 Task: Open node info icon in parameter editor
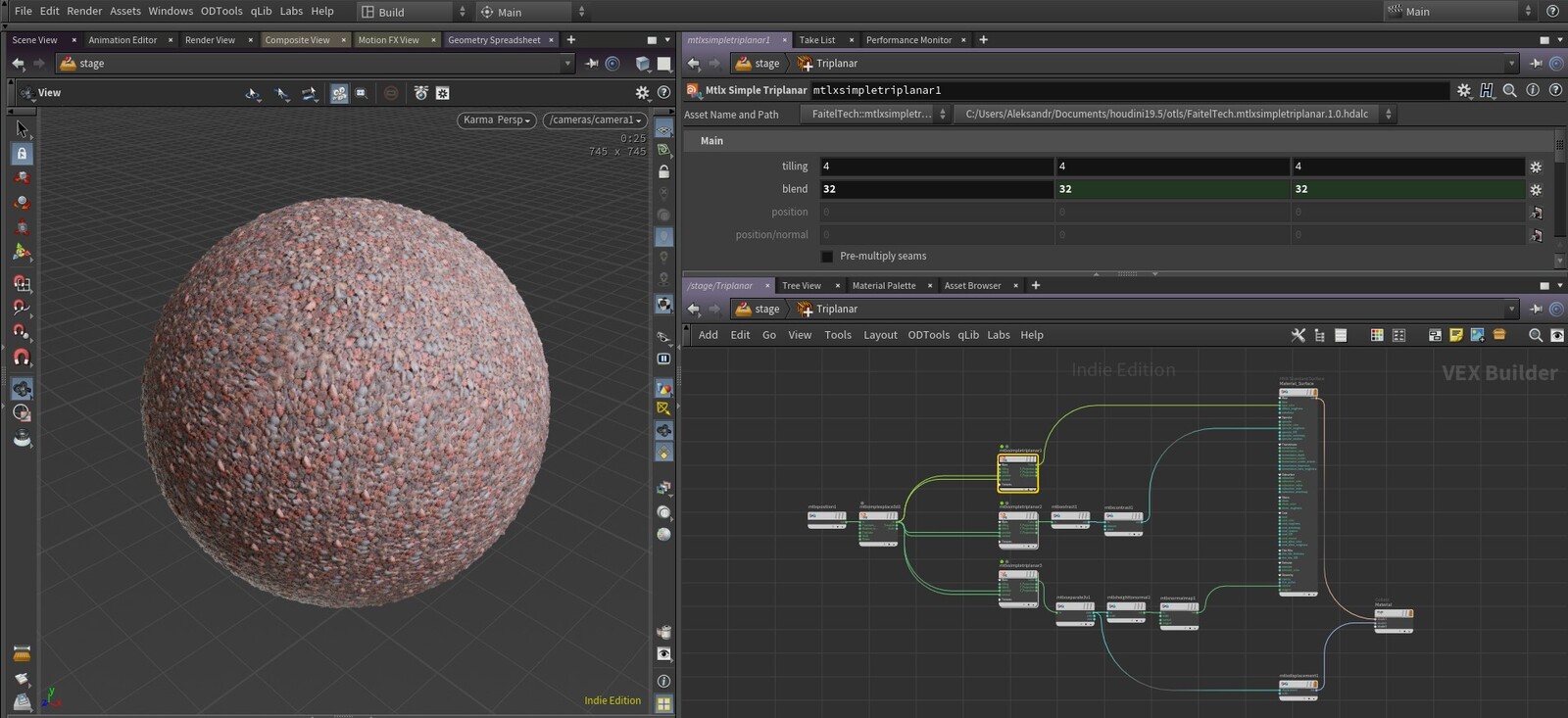1533,90
